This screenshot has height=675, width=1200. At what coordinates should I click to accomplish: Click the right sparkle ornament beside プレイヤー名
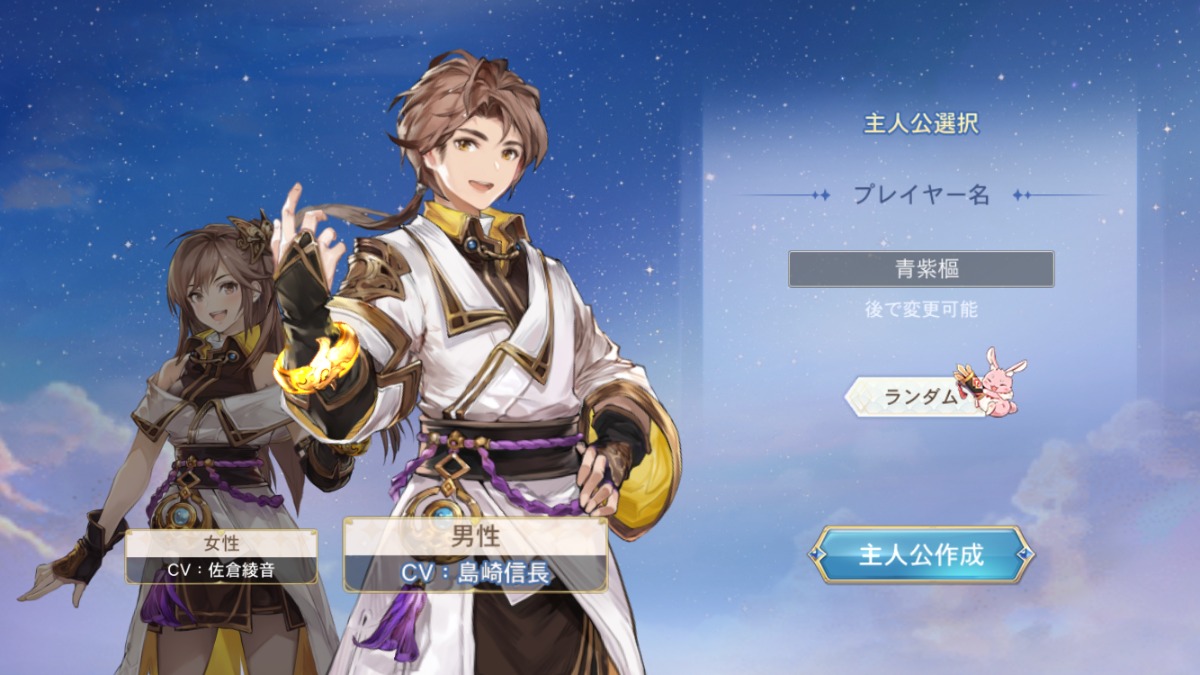coord(1022,195)
